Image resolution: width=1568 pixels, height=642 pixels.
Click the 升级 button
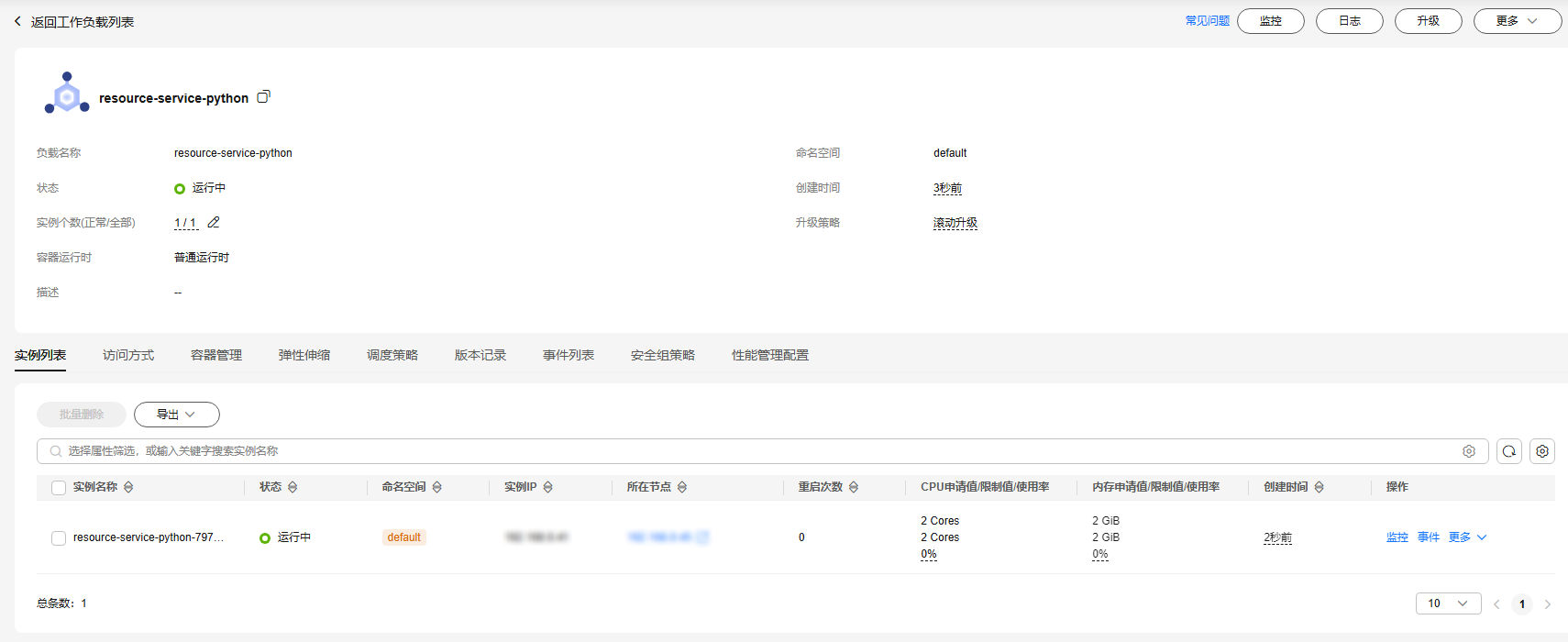[1429, 21]
